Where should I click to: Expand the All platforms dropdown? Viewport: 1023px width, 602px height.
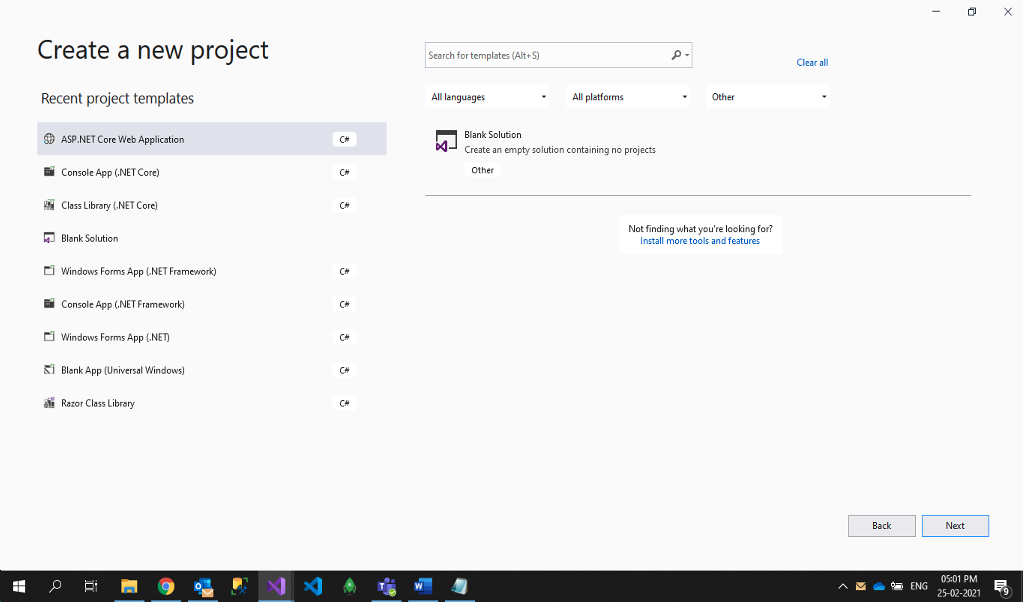coord(629,97)
